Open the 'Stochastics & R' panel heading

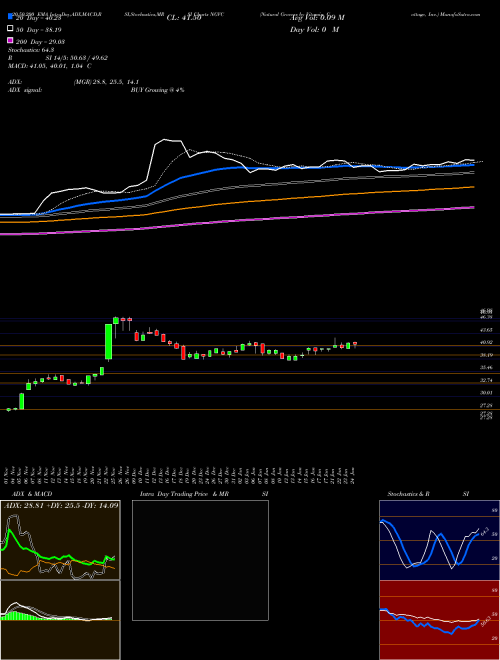[408, 494]
